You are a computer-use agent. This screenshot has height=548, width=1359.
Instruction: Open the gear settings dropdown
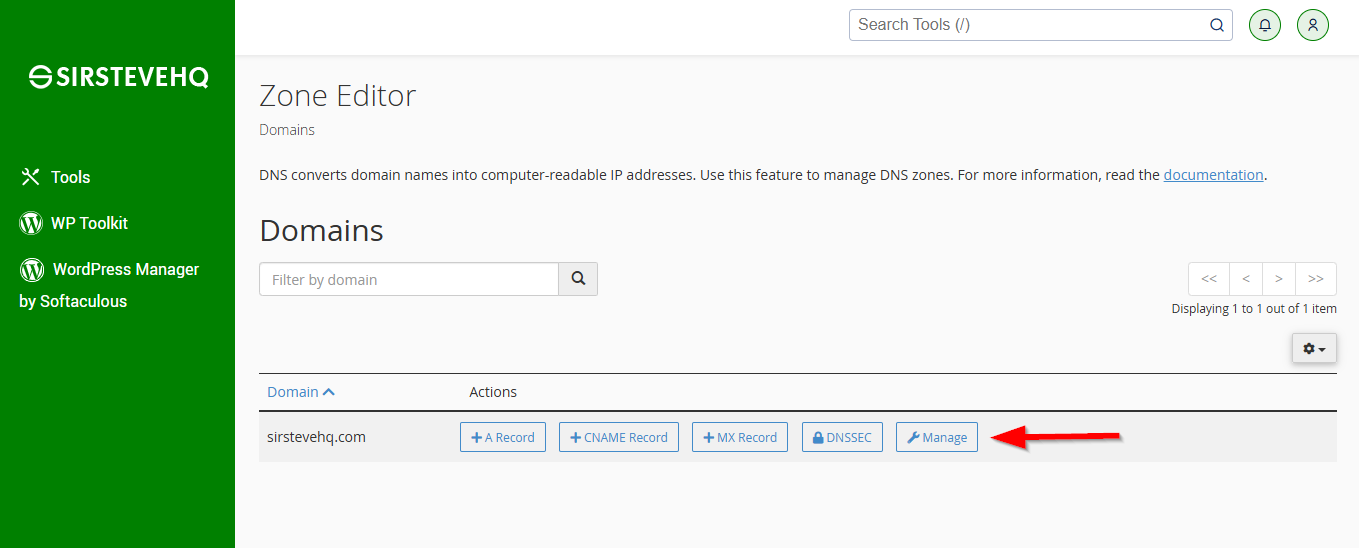pos(1314,348)
